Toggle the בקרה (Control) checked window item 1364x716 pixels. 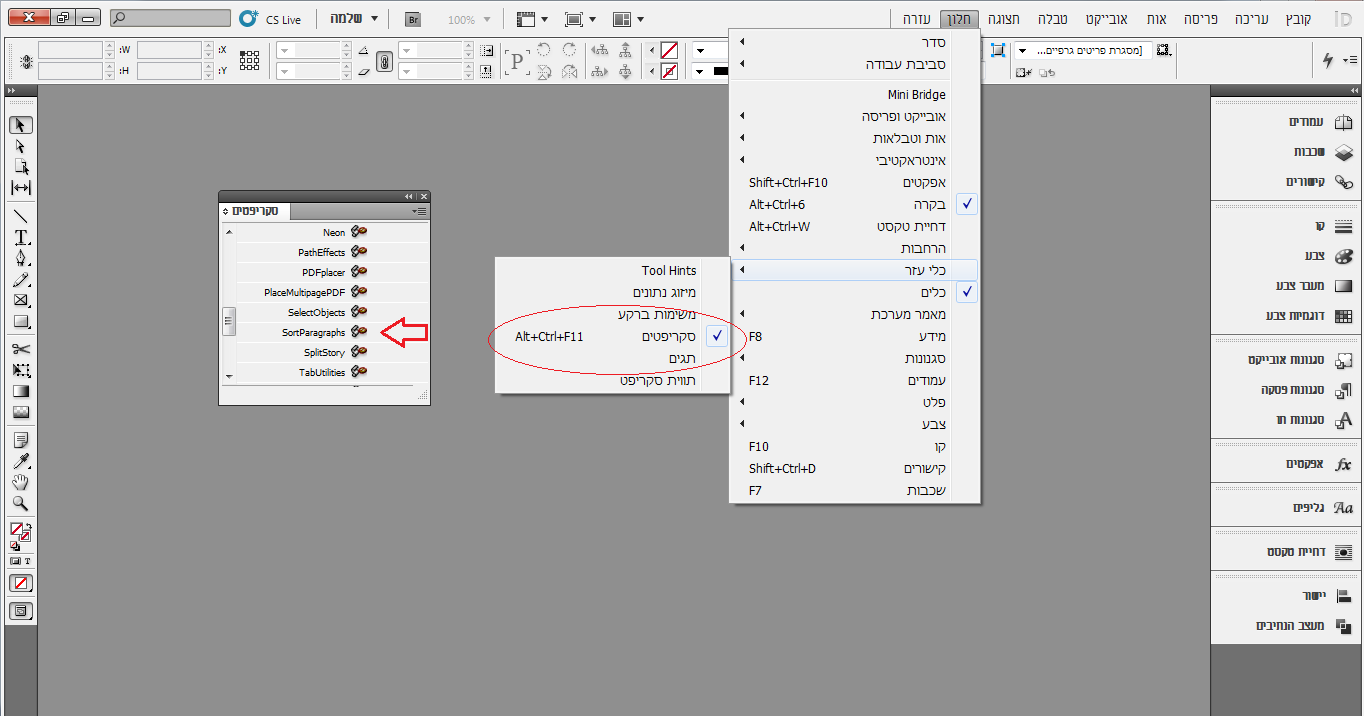click(856, 204)
